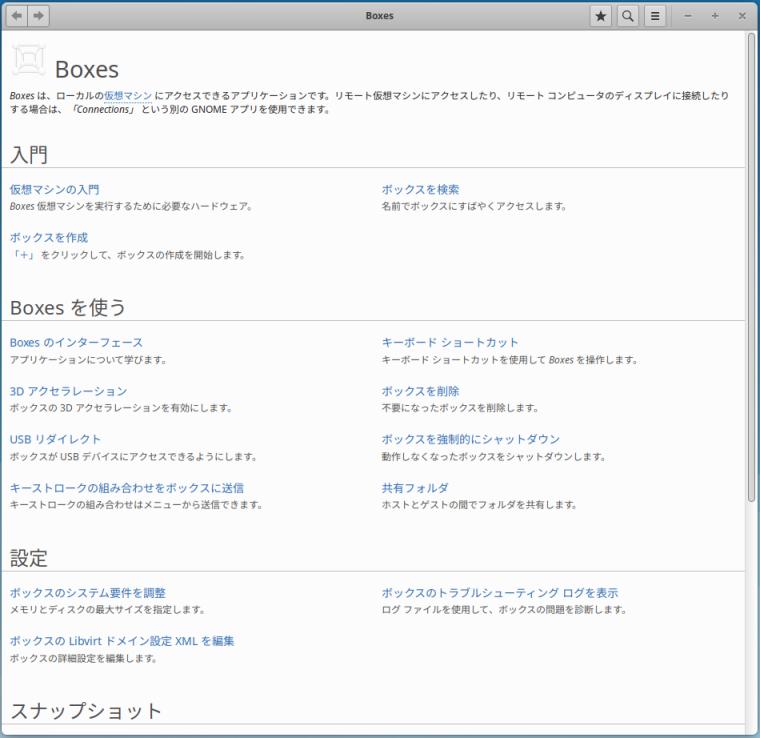Click text 動作しなくなったボックスをシャットダウンします。
The height and width of the screenshot is (738, 760).
(x=493, y=456)
